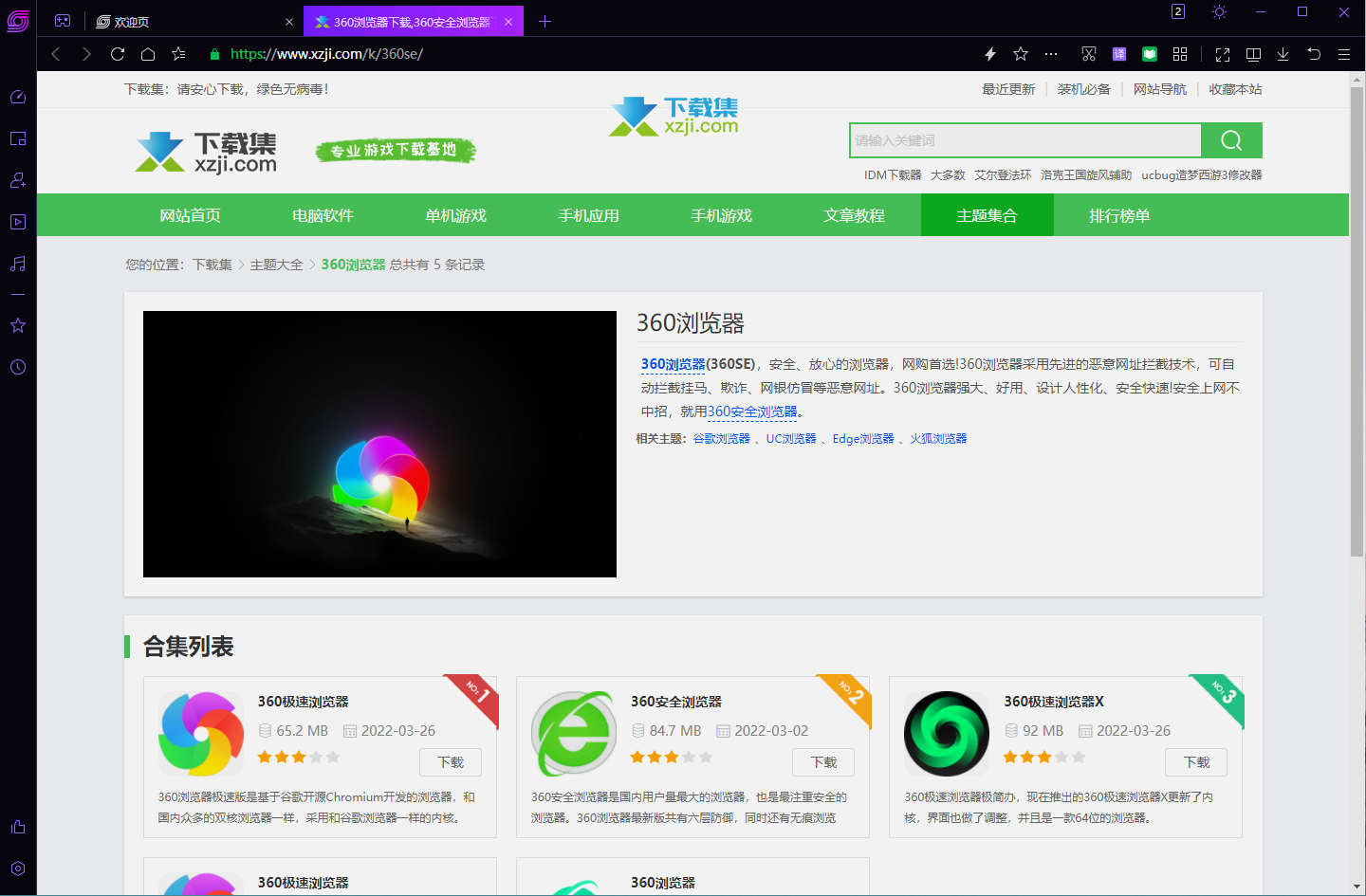Open 排行榜单 in the nav bar

[1120, 215]
